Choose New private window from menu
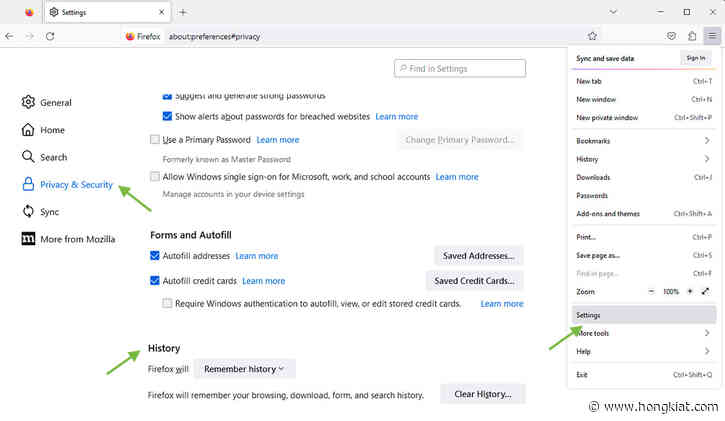 (x=644, y=117)
